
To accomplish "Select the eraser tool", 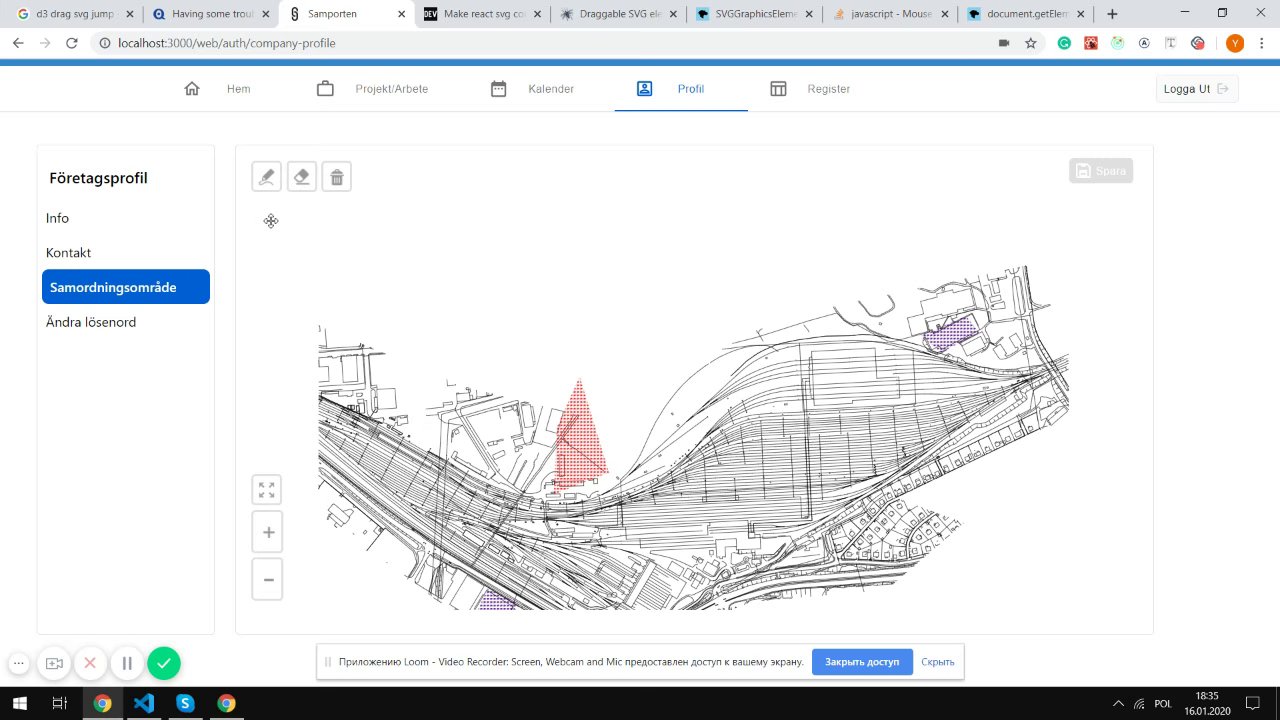I will [302, 177].
